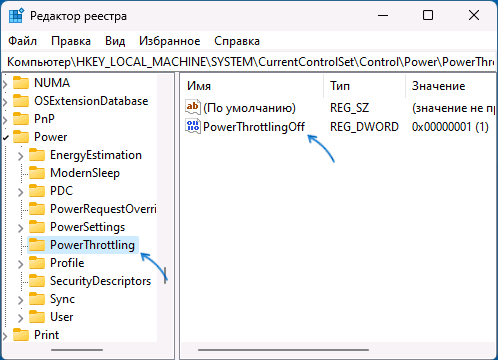Screen dimensions: 498x360
Task: Click the Sync folder icon
Action: point(37,299)
